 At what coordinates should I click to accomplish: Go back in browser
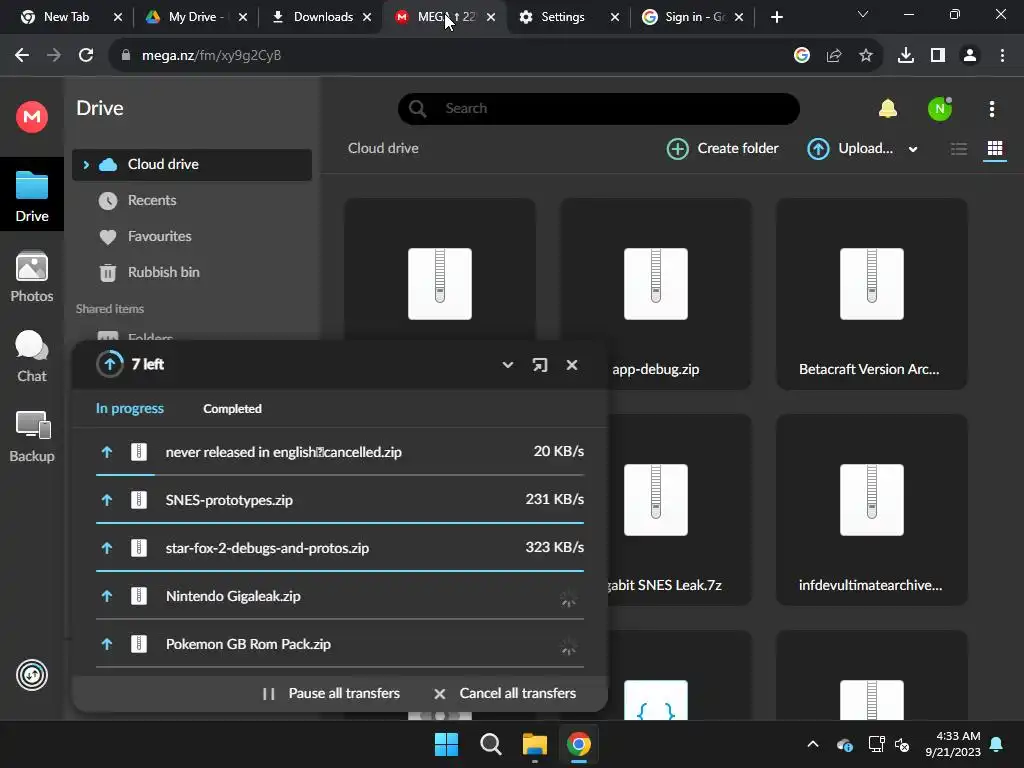coord(22,56)
